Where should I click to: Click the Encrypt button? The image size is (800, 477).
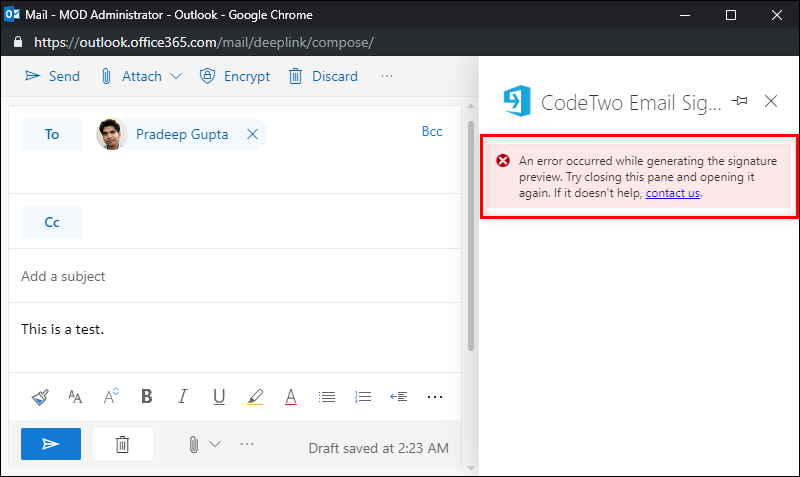235,77
